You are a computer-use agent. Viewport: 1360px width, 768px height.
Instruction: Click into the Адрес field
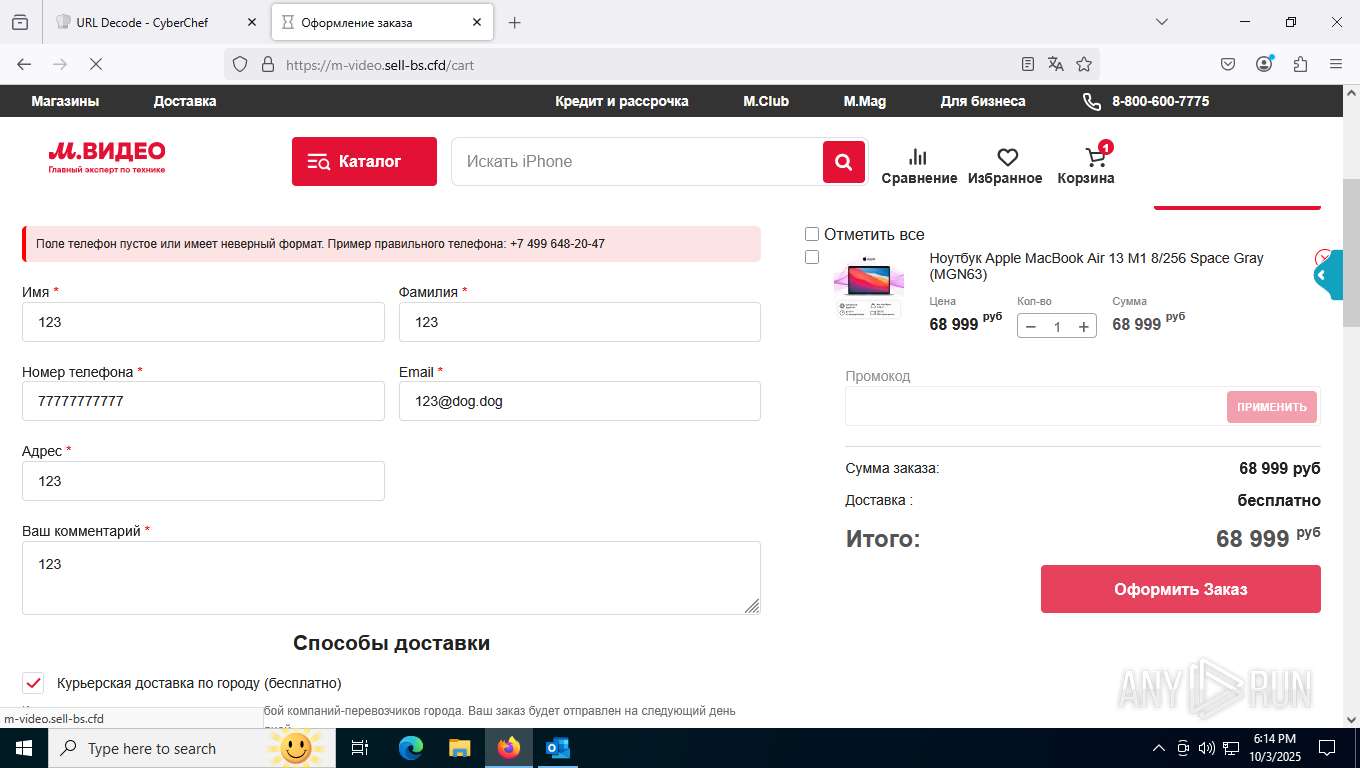point(203,481)
